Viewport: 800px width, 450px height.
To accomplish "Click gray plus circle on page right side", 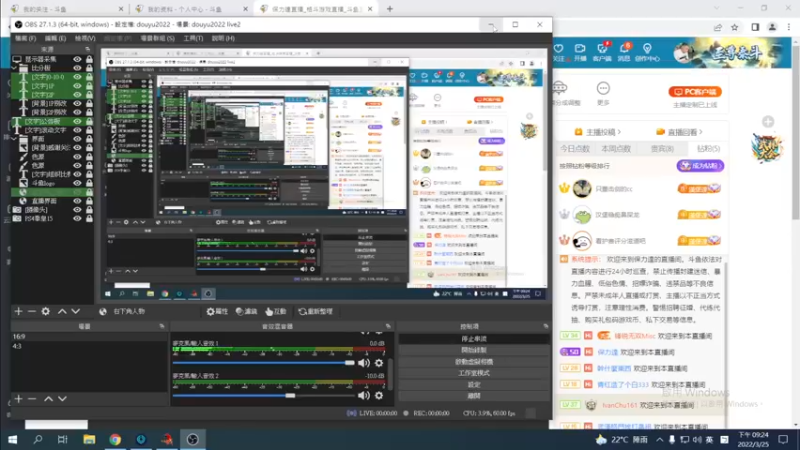I will pyautogui.click(x=768, y=121).
